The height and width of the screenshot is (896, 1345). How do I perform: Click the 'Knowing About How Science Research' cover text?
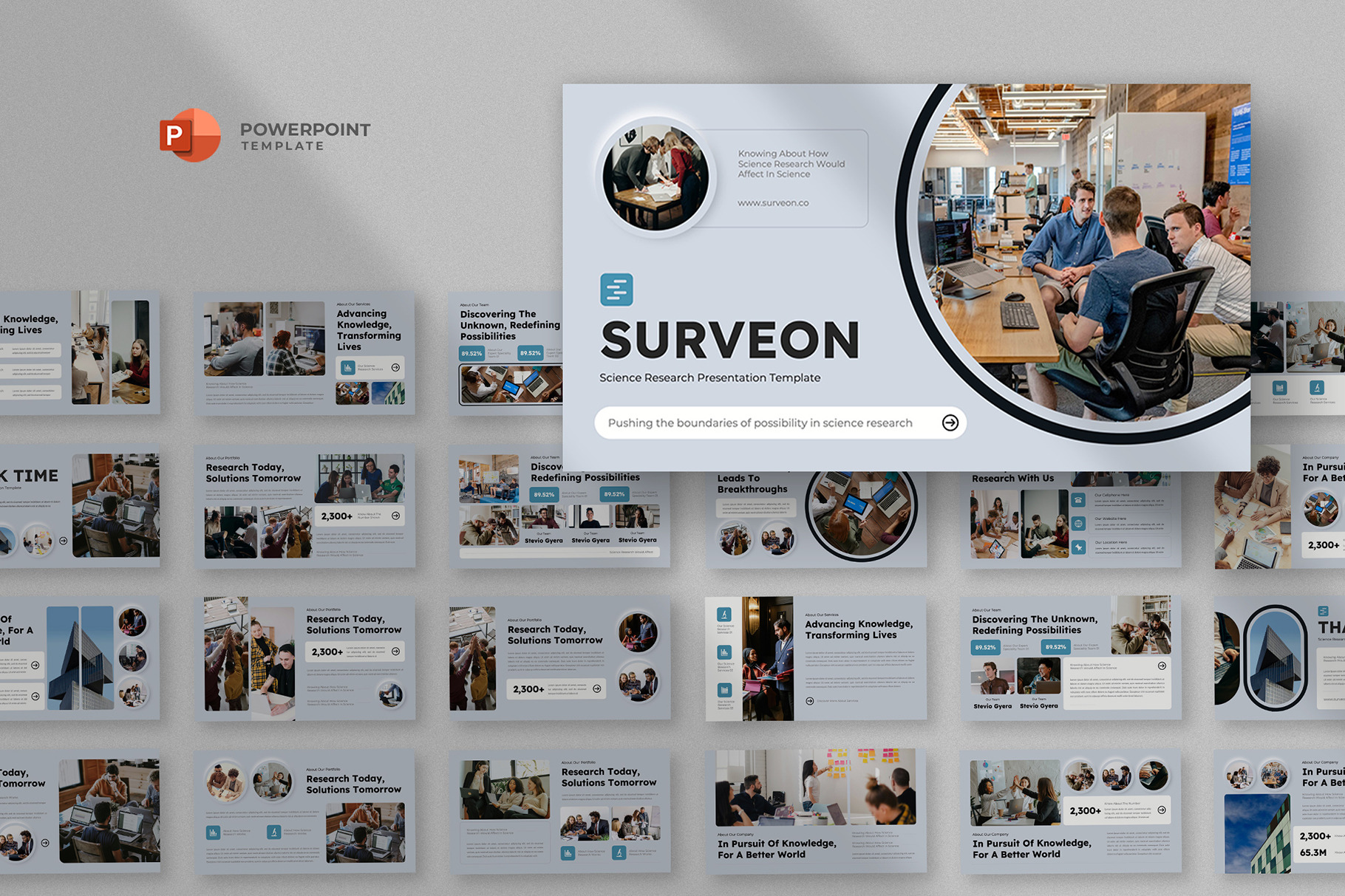coord(791,164)
